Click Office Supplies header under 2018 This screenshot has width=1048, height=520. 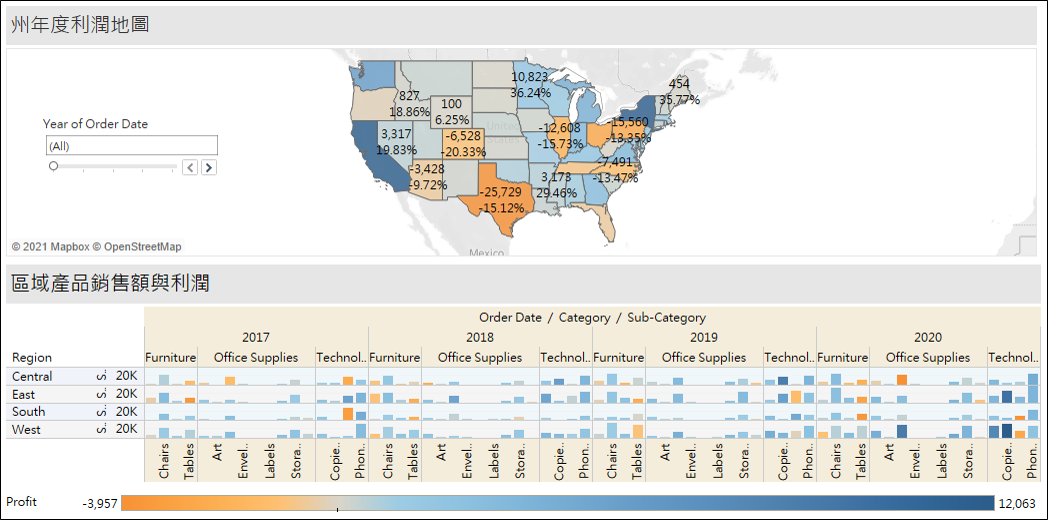(479, 357)
